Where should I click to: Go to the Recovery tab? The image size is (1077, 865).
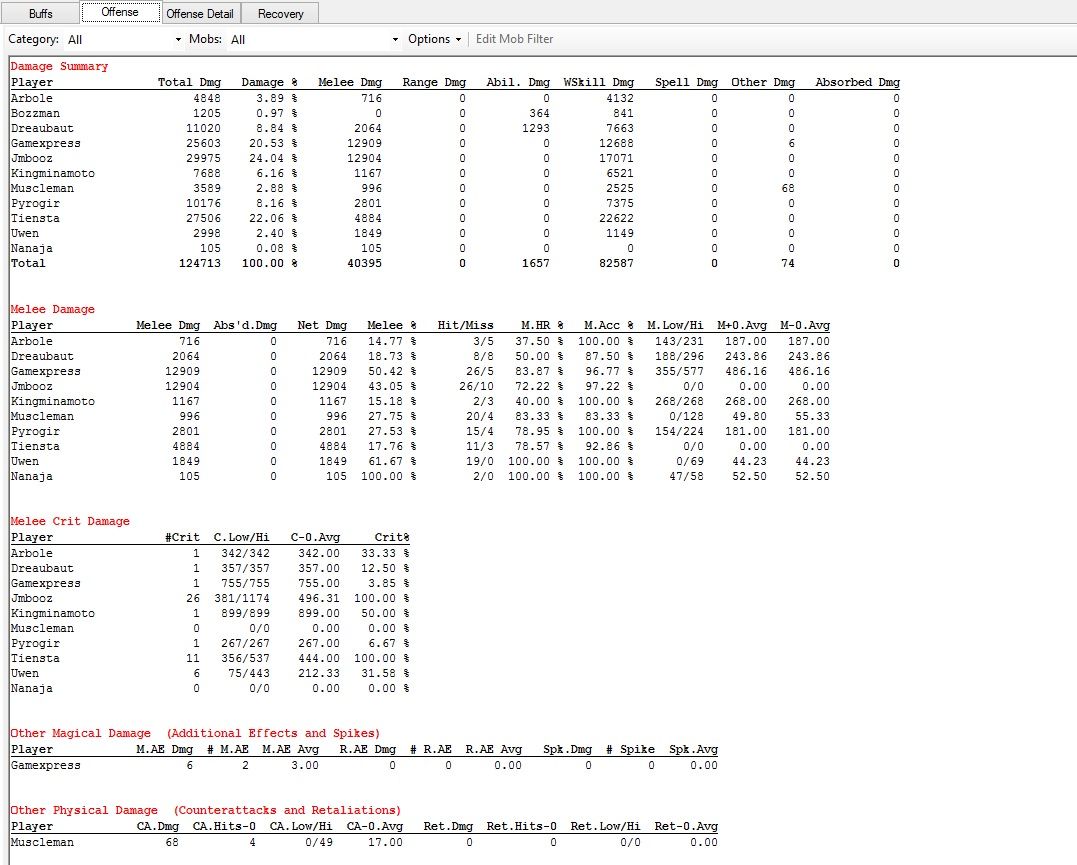point(280,14)
